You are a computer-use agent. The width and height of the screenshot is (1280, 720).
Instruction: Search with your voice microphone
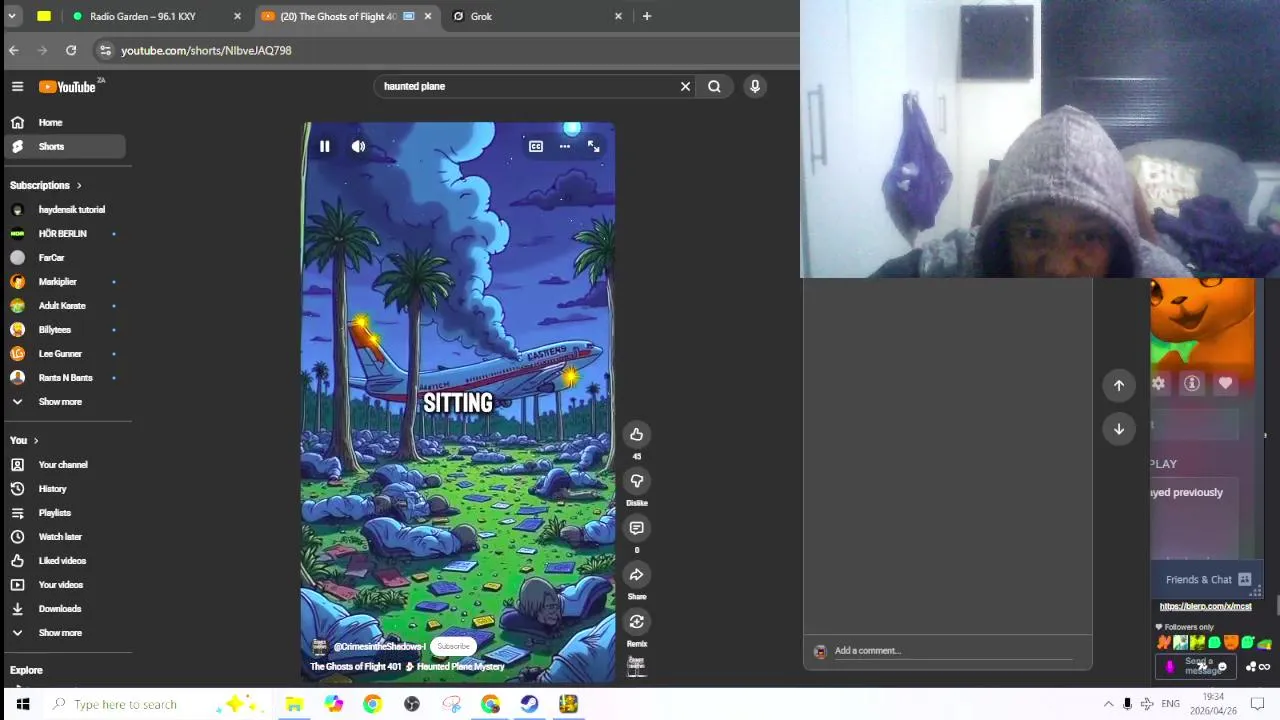click(755, 86)
